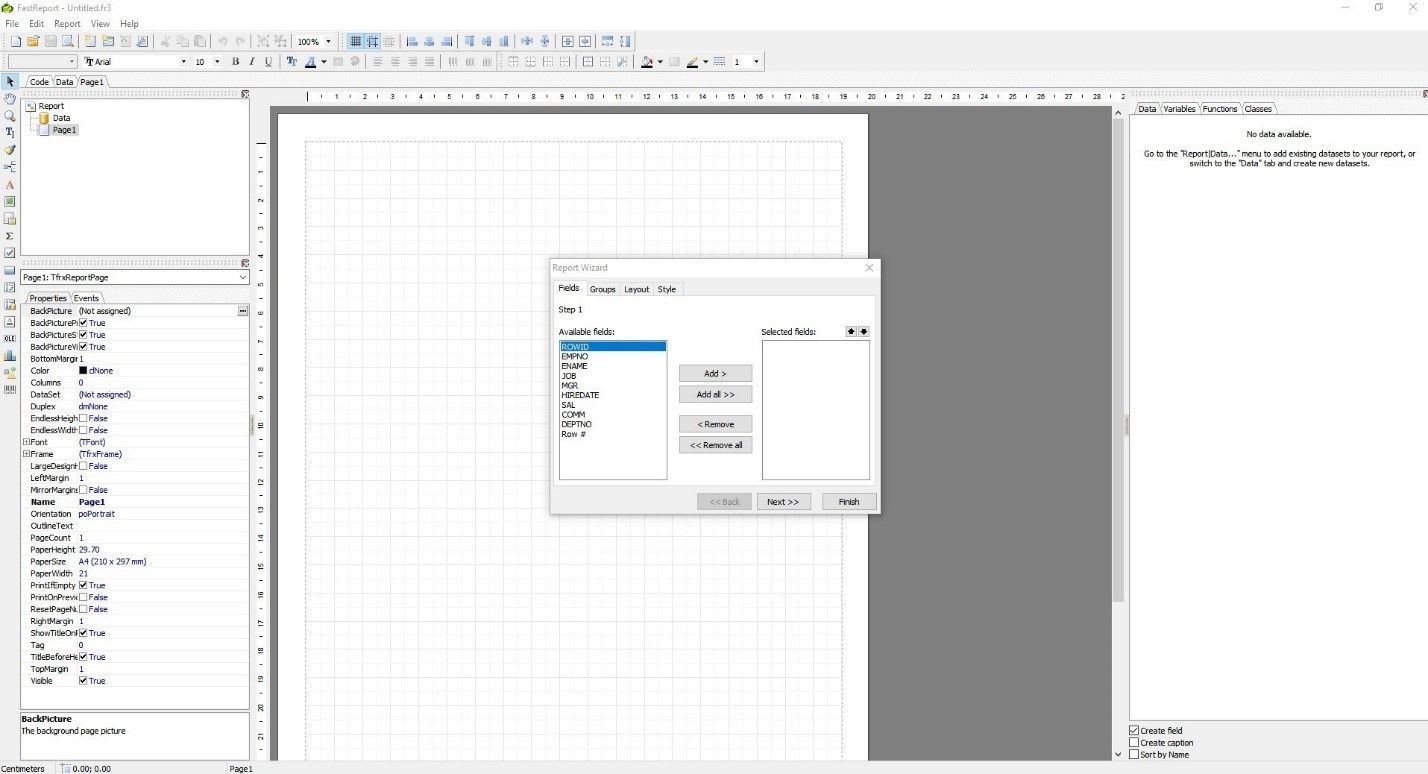Image resolution: width=1428 pixels, height=774 pixels.
Task: Uncheck the Create field checkbox
Action: (1134, 731)
